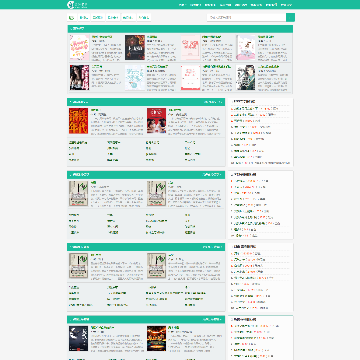Open the dark moonlit cover in the bottom category section

79,339
